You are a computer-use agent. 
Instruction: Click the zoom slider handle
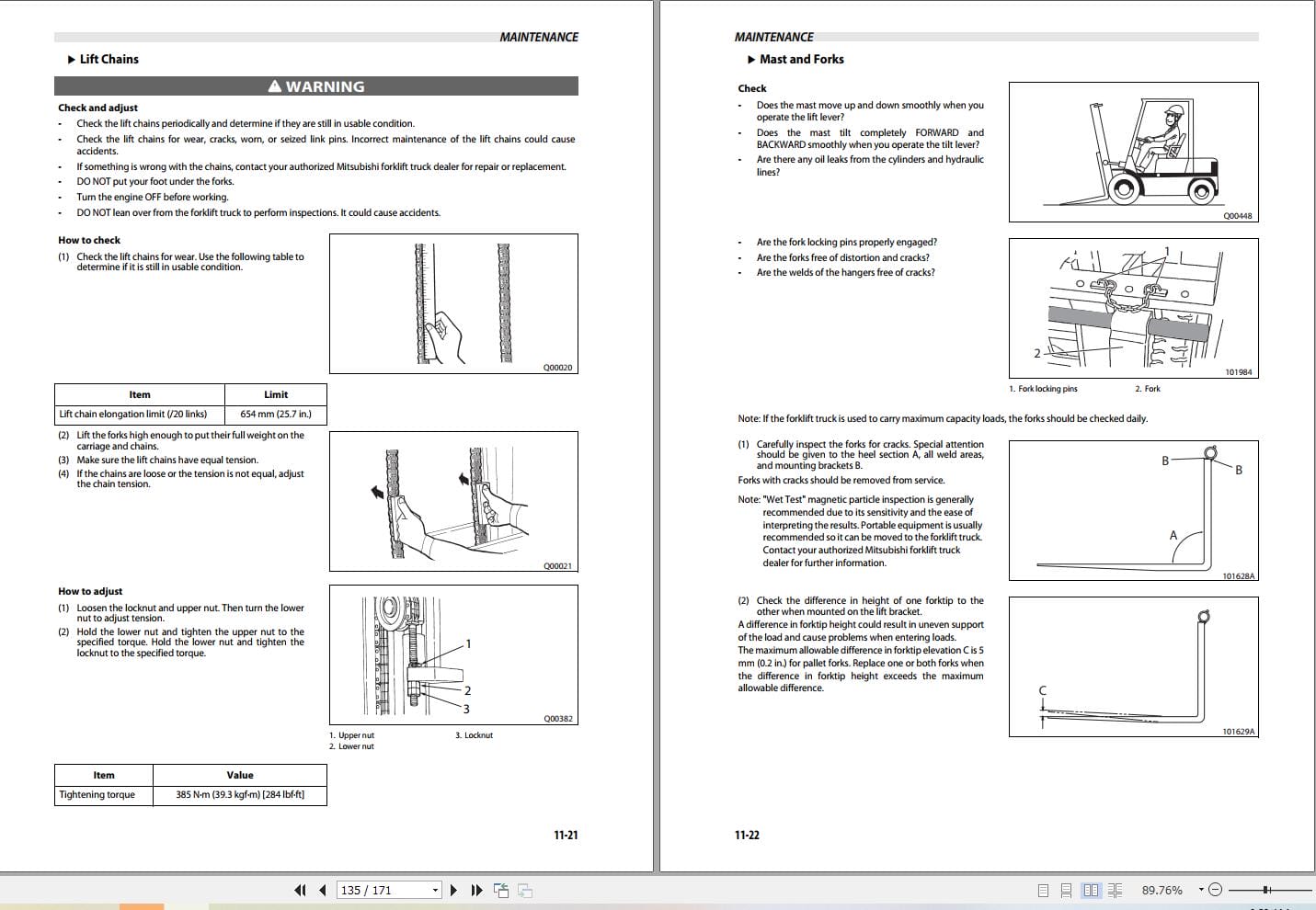click(1267, 890)
